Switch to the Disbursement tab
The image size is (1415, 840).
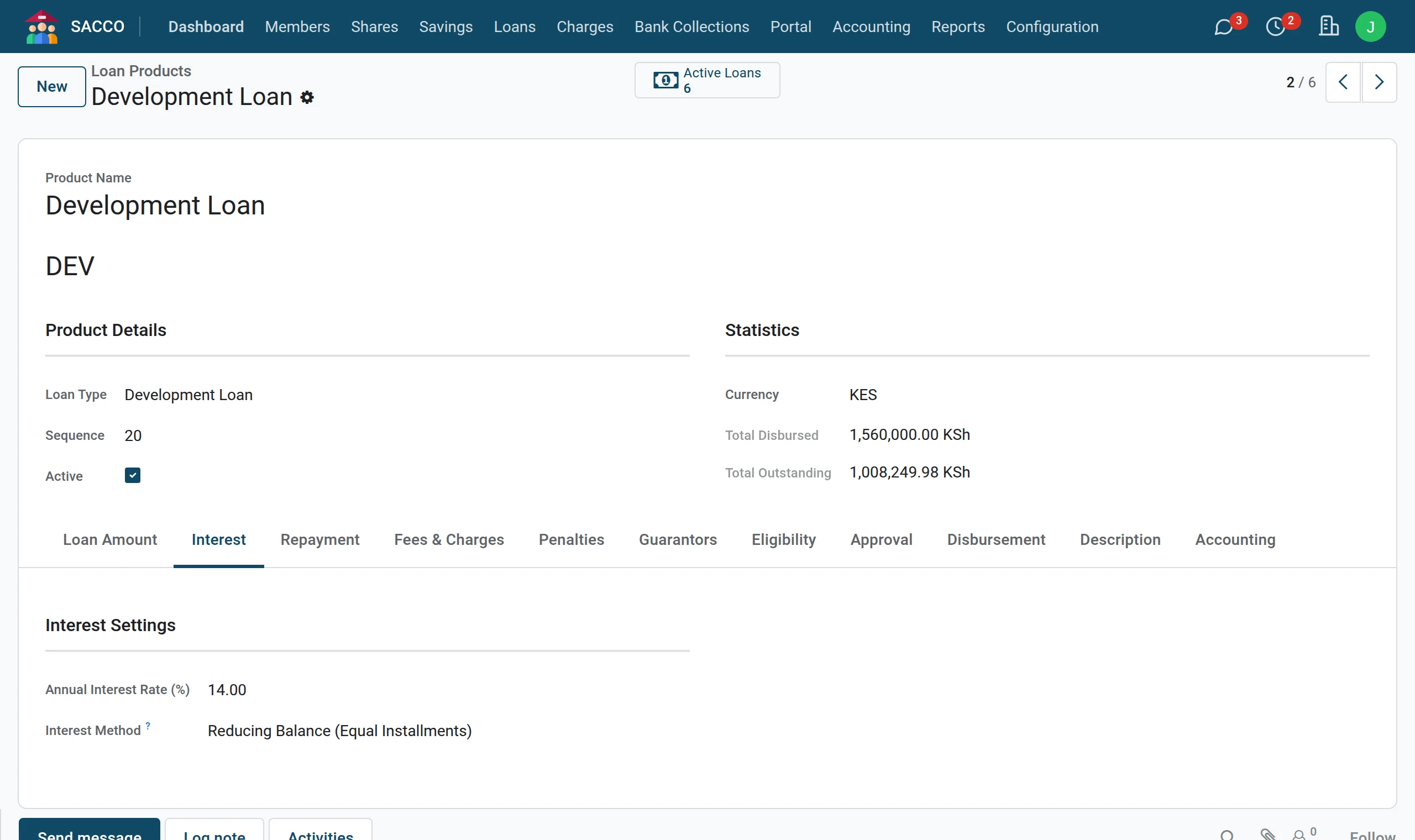point(996,539)
